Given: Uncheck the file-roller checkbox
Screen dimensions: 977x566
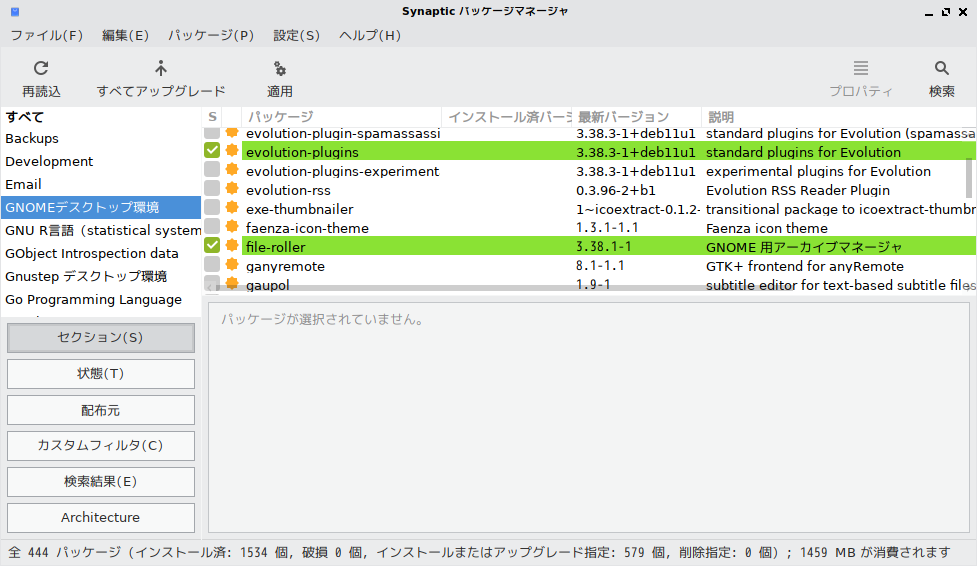Looking at the screenshot, I should click(x=212, y=246).
